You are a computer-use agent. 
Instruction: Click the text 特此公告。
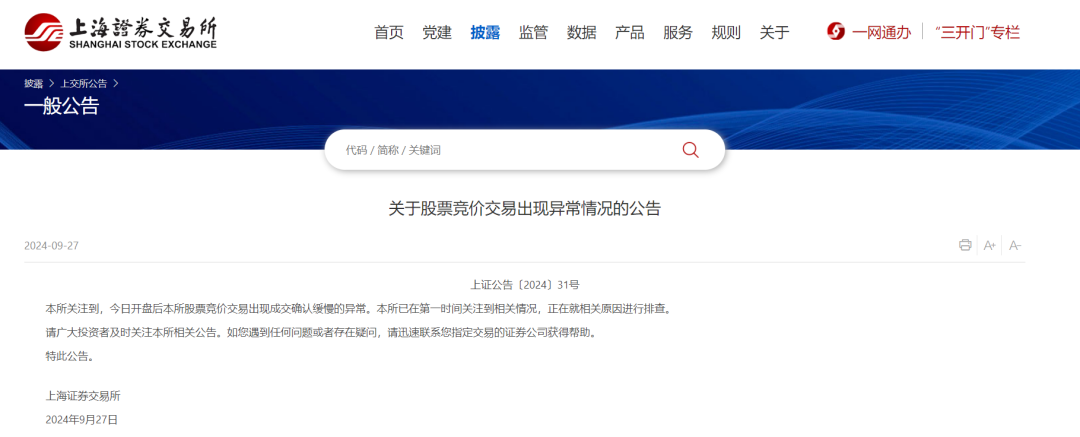[69, 356]
